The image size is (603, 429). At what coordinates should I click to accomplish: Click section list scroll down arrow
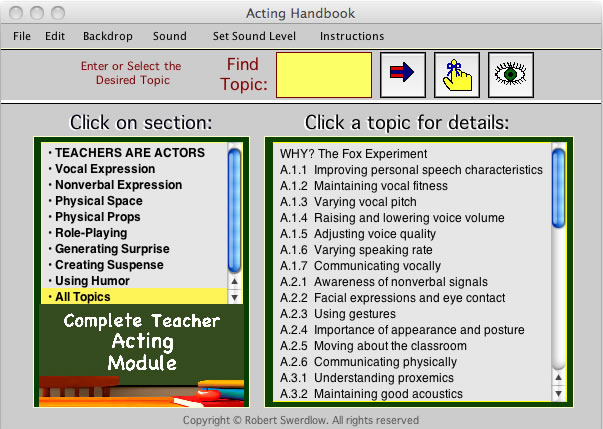coord(235,297)
